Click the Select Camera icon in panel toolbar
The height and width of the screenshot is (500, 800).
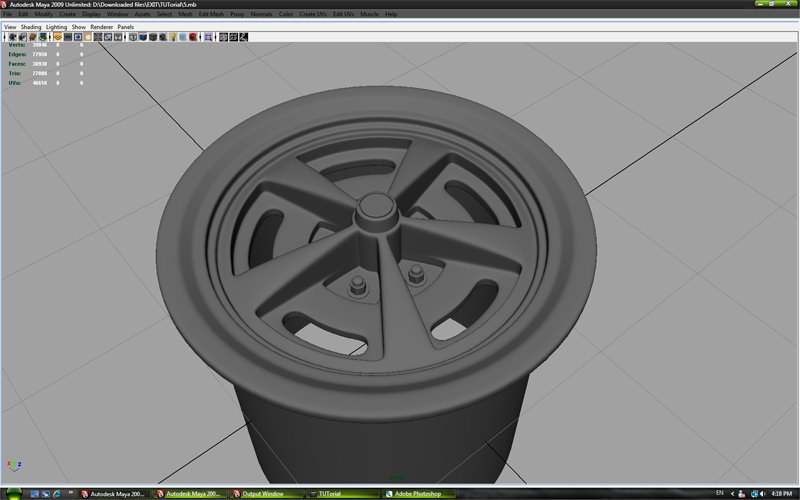pos(11,37)
